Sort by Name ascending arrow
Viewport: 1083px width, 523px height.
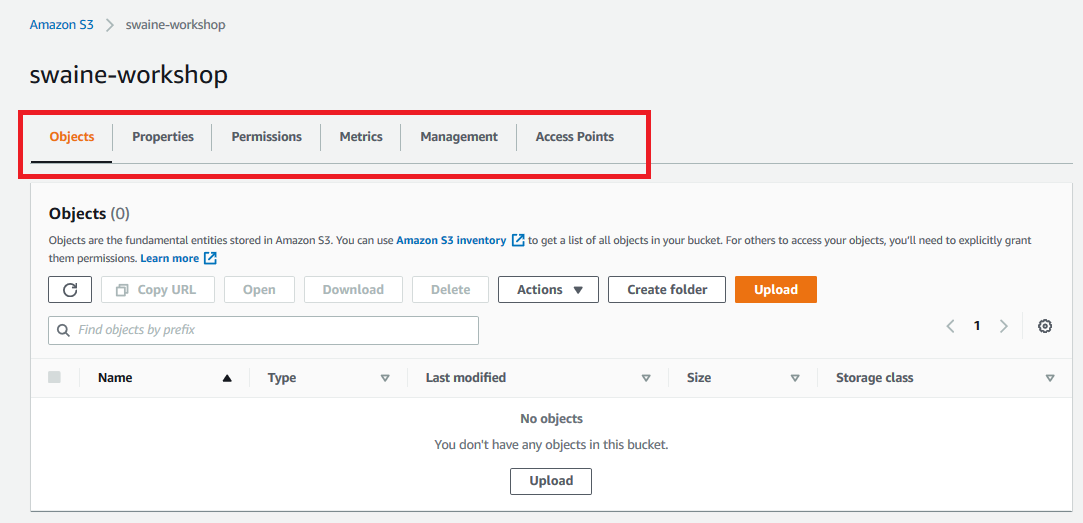coord(227,378)
